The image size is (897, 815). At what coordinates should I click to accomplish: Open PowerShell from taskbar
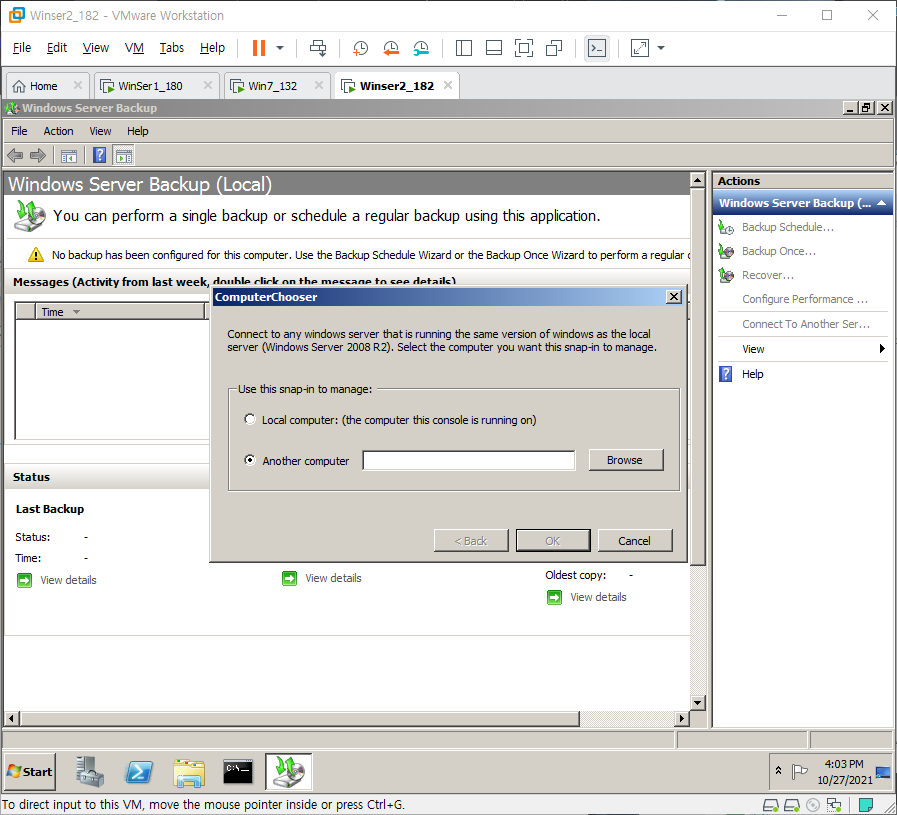click(139, 772)
